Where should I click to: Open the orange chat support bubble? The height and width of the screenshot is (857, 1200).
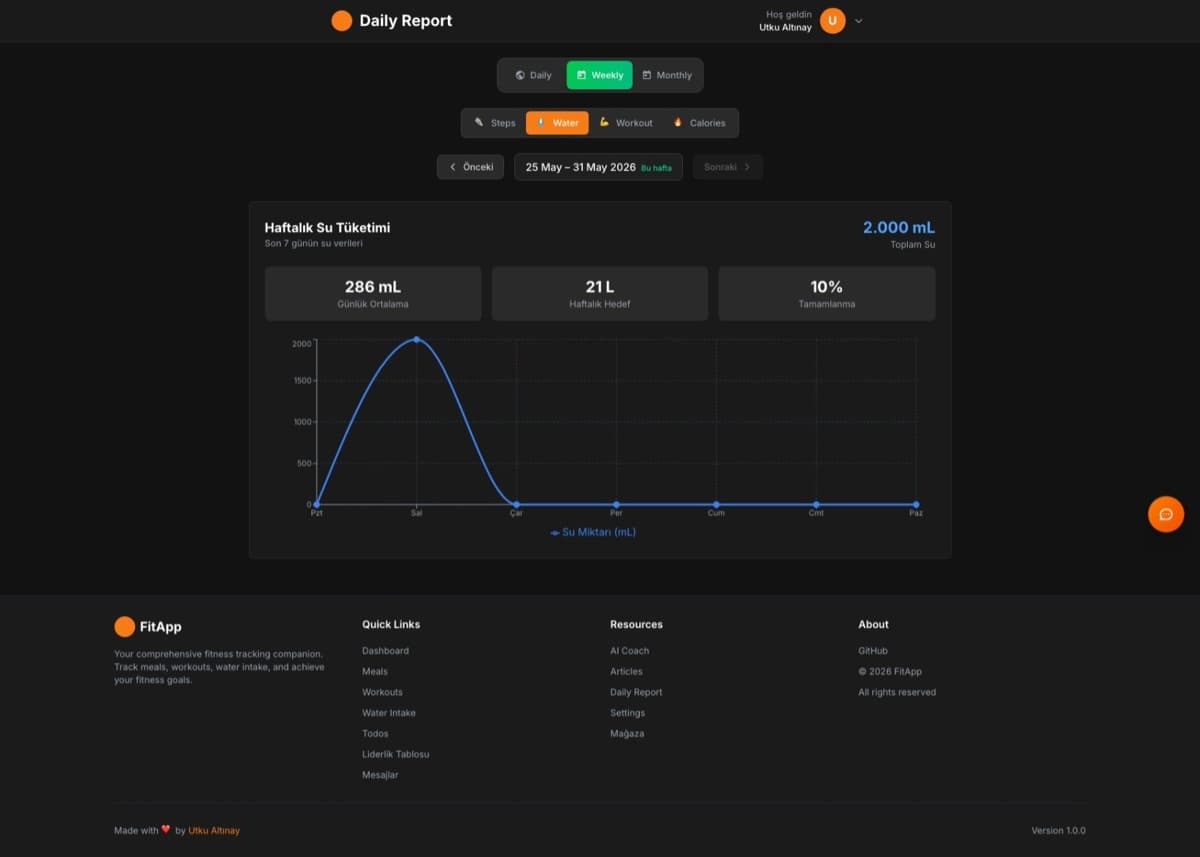pos(1166,514)
